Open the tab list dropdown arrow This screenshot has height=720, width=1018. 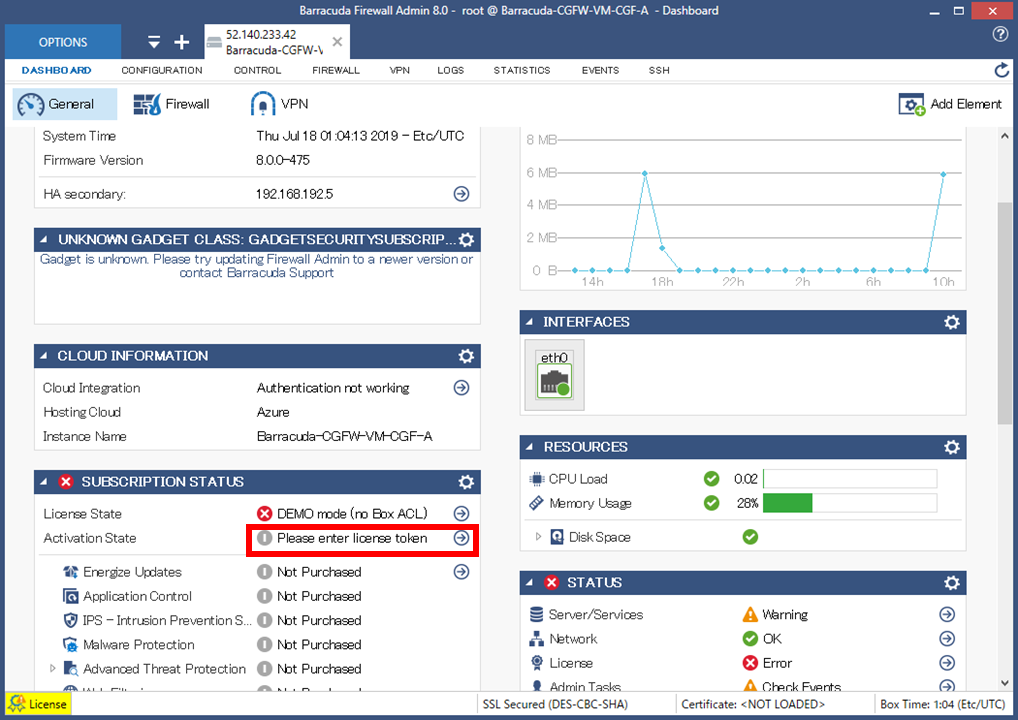(x=154, y=42)
